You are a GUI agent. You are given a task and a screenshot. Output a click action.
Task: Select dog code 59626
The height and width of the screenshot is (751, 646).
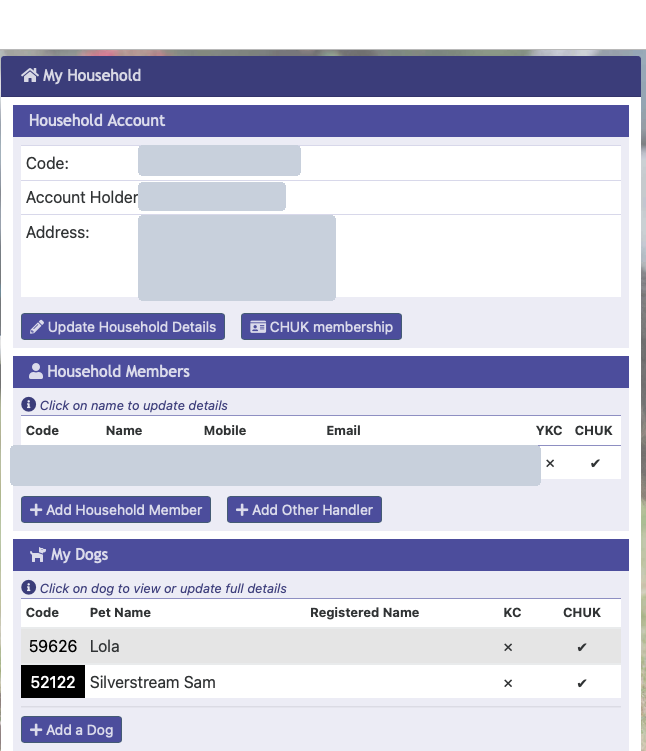click(x=53, y=647)
